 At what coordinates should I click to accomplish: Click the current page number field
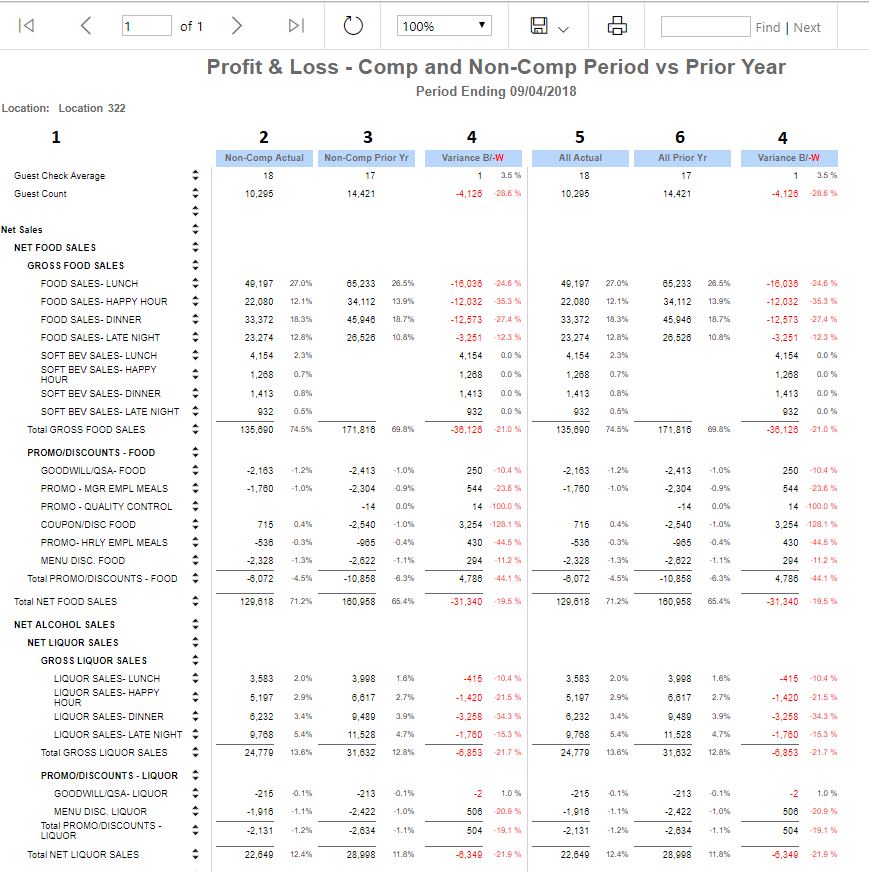147,26
